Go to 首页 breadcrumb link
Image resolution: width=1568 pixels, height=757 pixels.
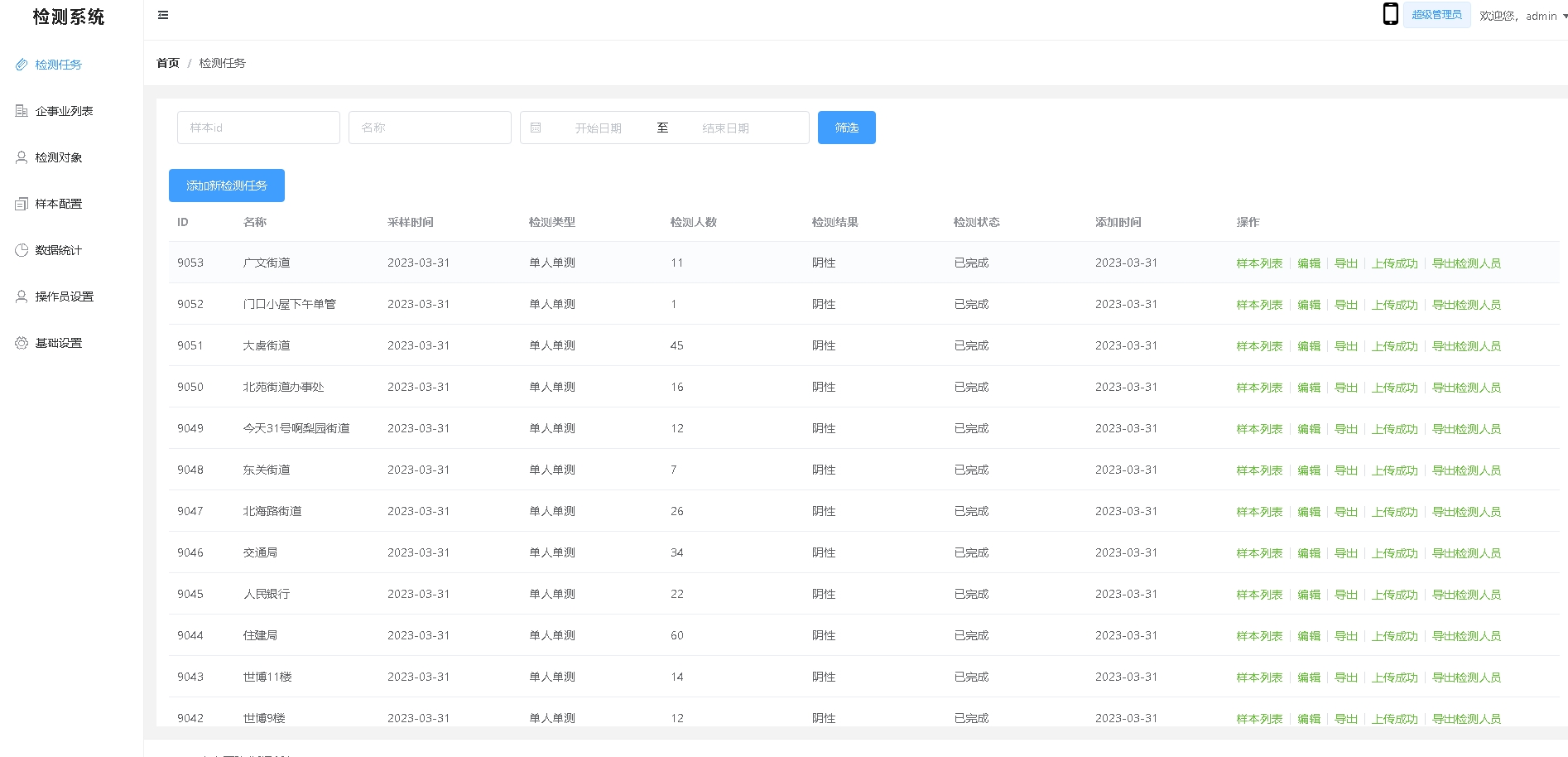tap(168, 63)
